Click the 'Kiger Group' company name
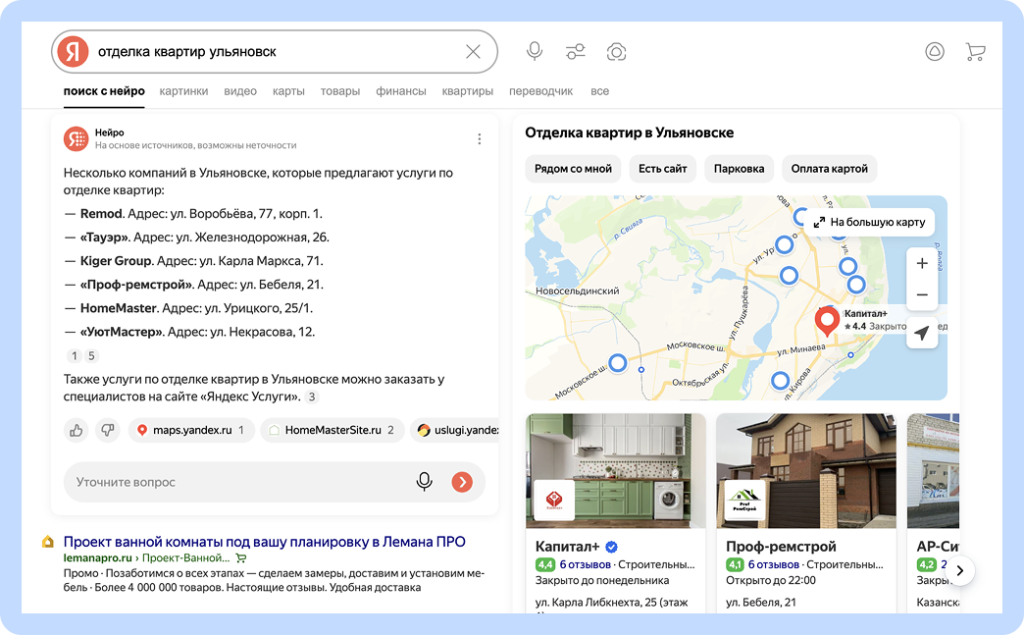Image resolution: width=1024 pixels, height=635 pixels. [116, 261]
